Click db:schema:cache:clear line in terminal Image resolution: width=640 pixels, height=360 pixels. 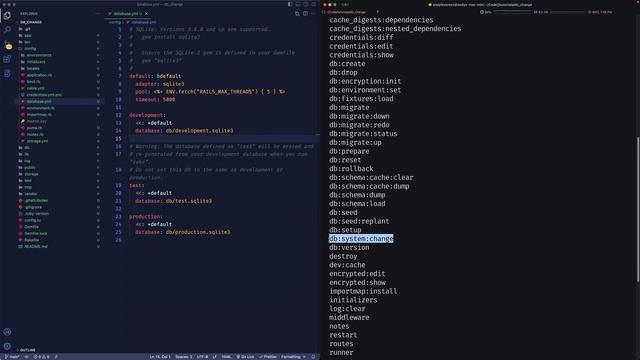pos(371,178)
